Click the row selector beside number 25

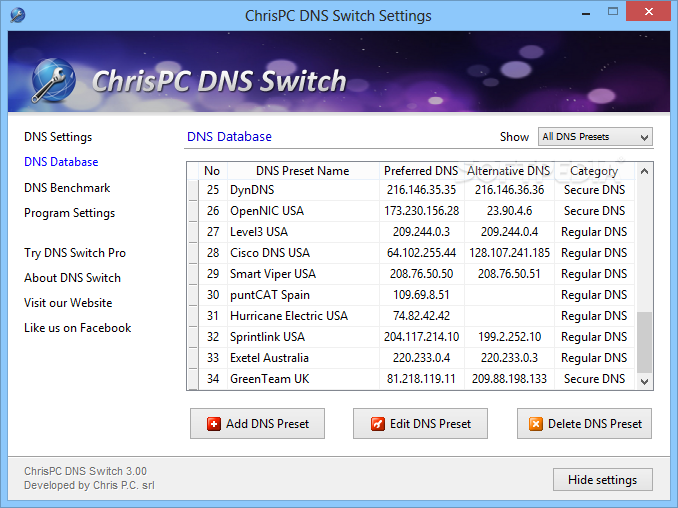coord(193,190)
